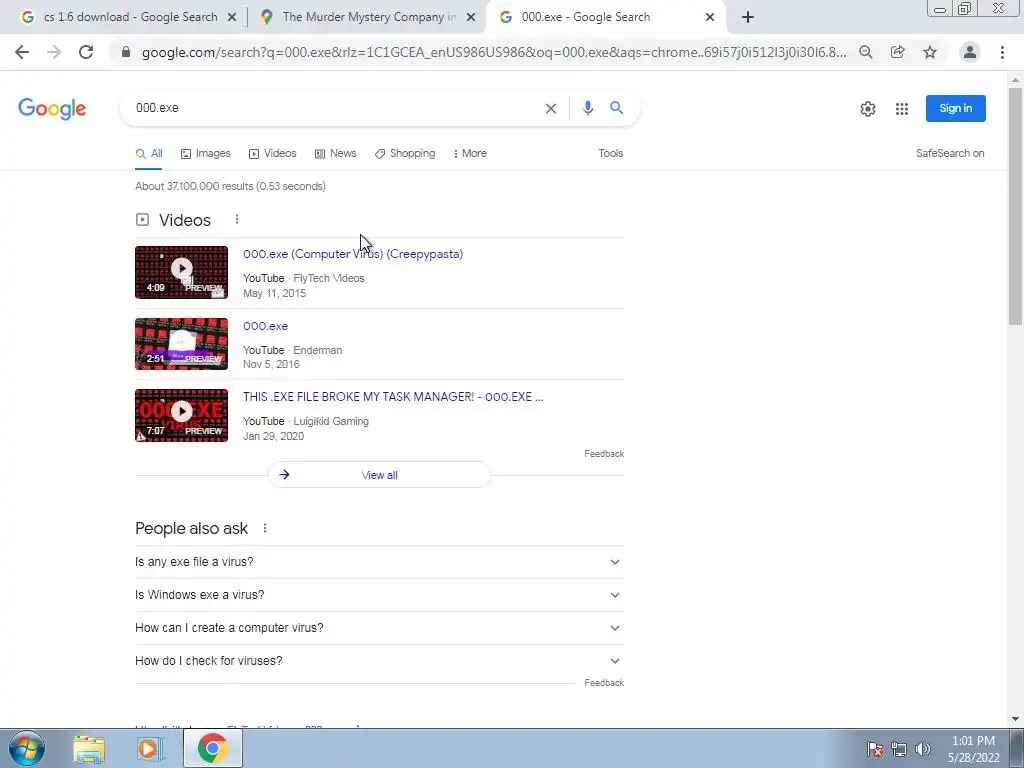Click the Show desktop strip
The width and height of the screenshot is (1024, 768).
[1017, 748]
